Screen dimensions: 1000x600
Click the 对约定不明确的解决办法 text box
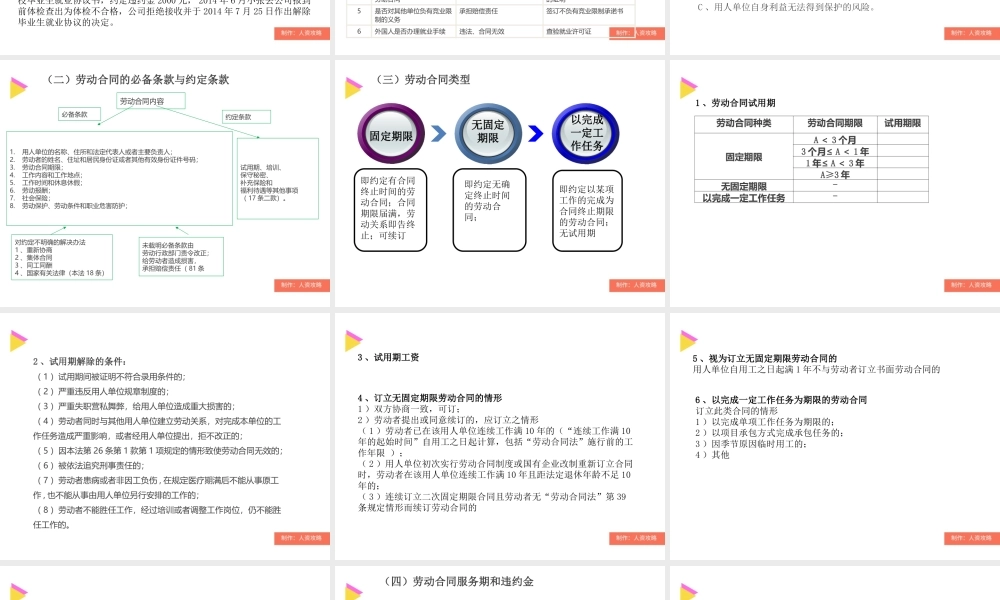tap(62, 256)
